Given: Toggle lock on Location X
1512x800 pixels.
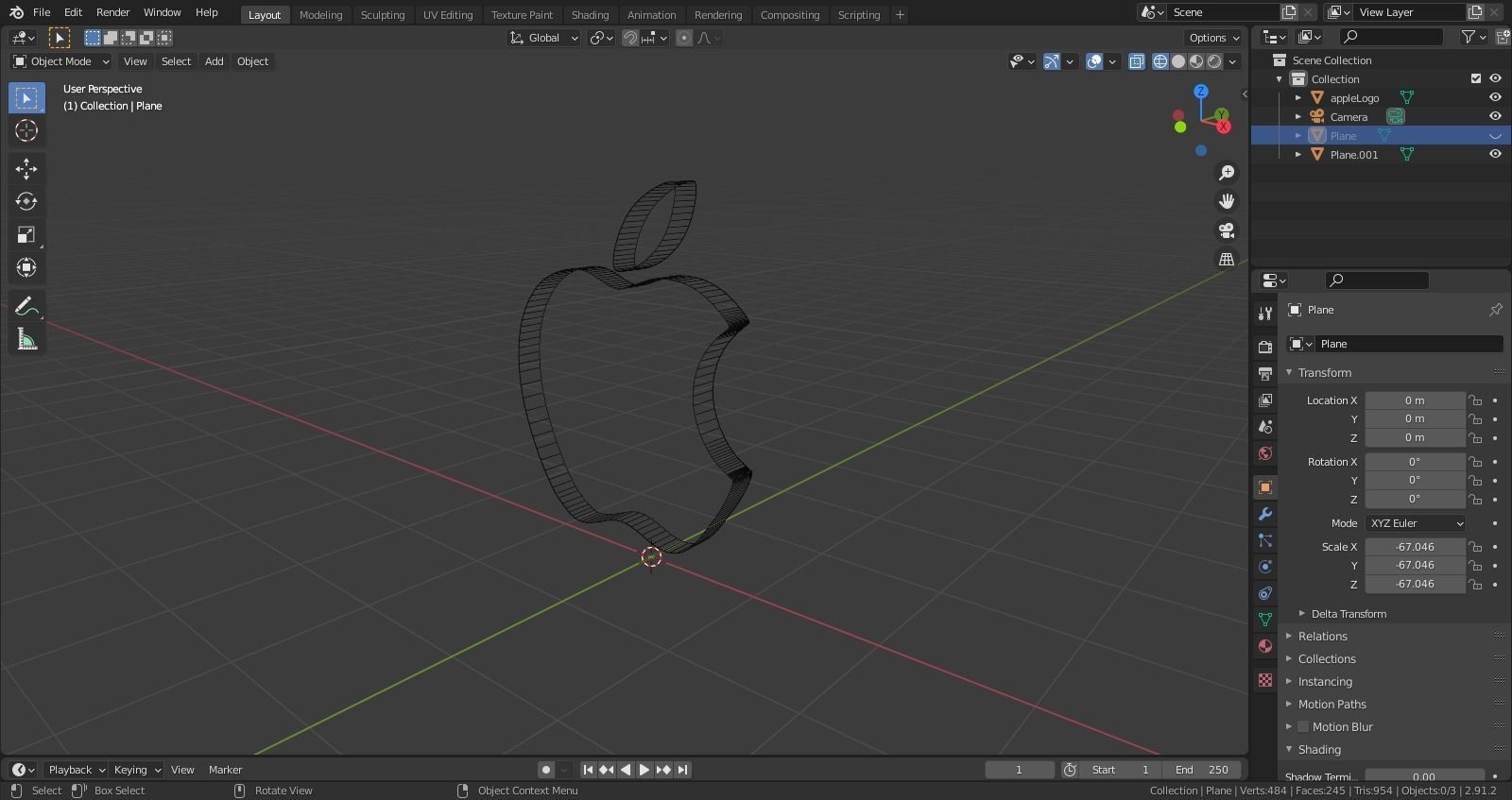Looking at the screenshot, I should [1475, 400].
